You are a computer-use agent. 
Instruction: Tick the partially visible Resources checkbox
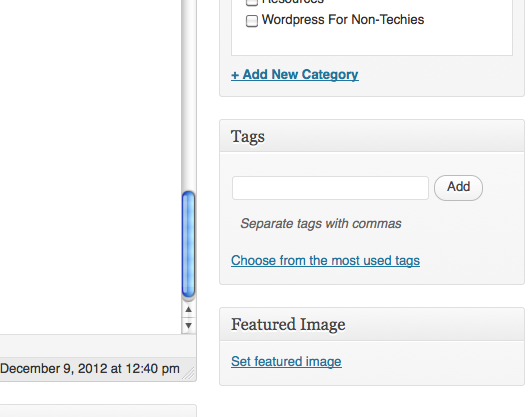[252, 2]
